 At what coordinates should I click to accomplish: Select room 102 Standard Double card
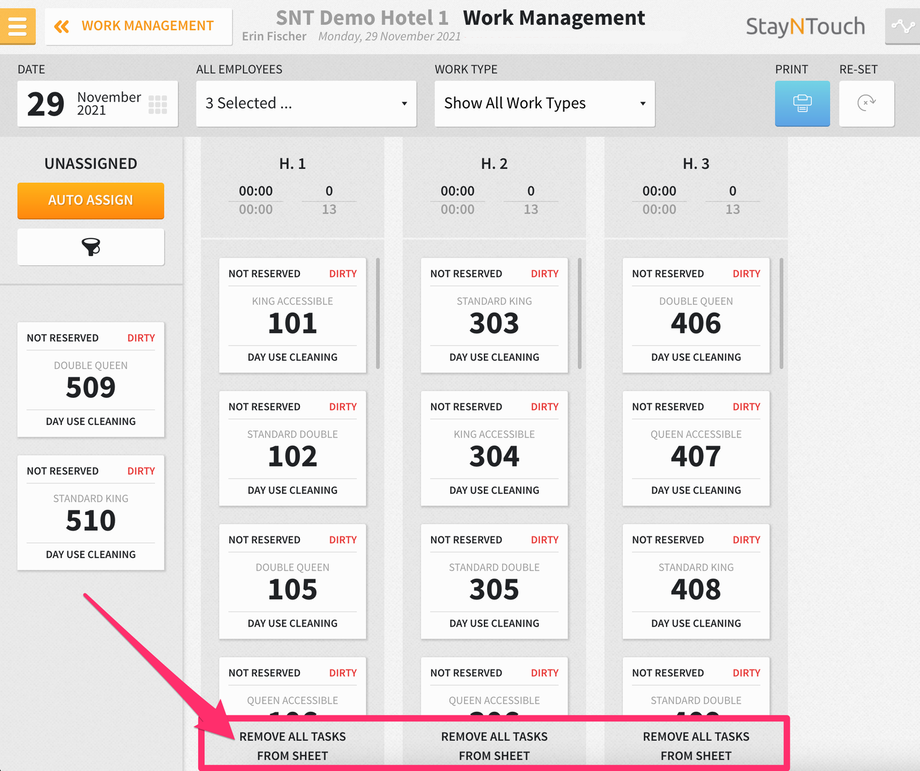292,449
